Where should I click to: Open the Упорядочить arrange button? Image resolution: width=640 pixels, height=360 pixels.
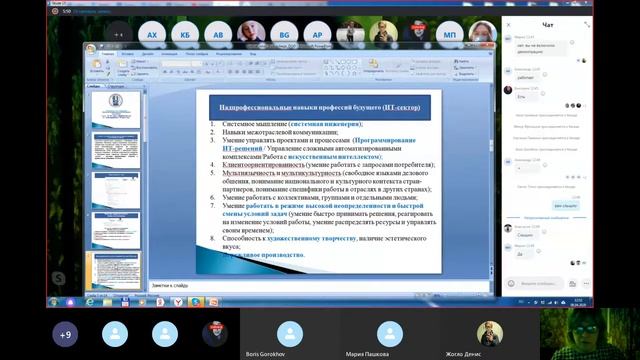pyautogui.click(x=373, y=66)
